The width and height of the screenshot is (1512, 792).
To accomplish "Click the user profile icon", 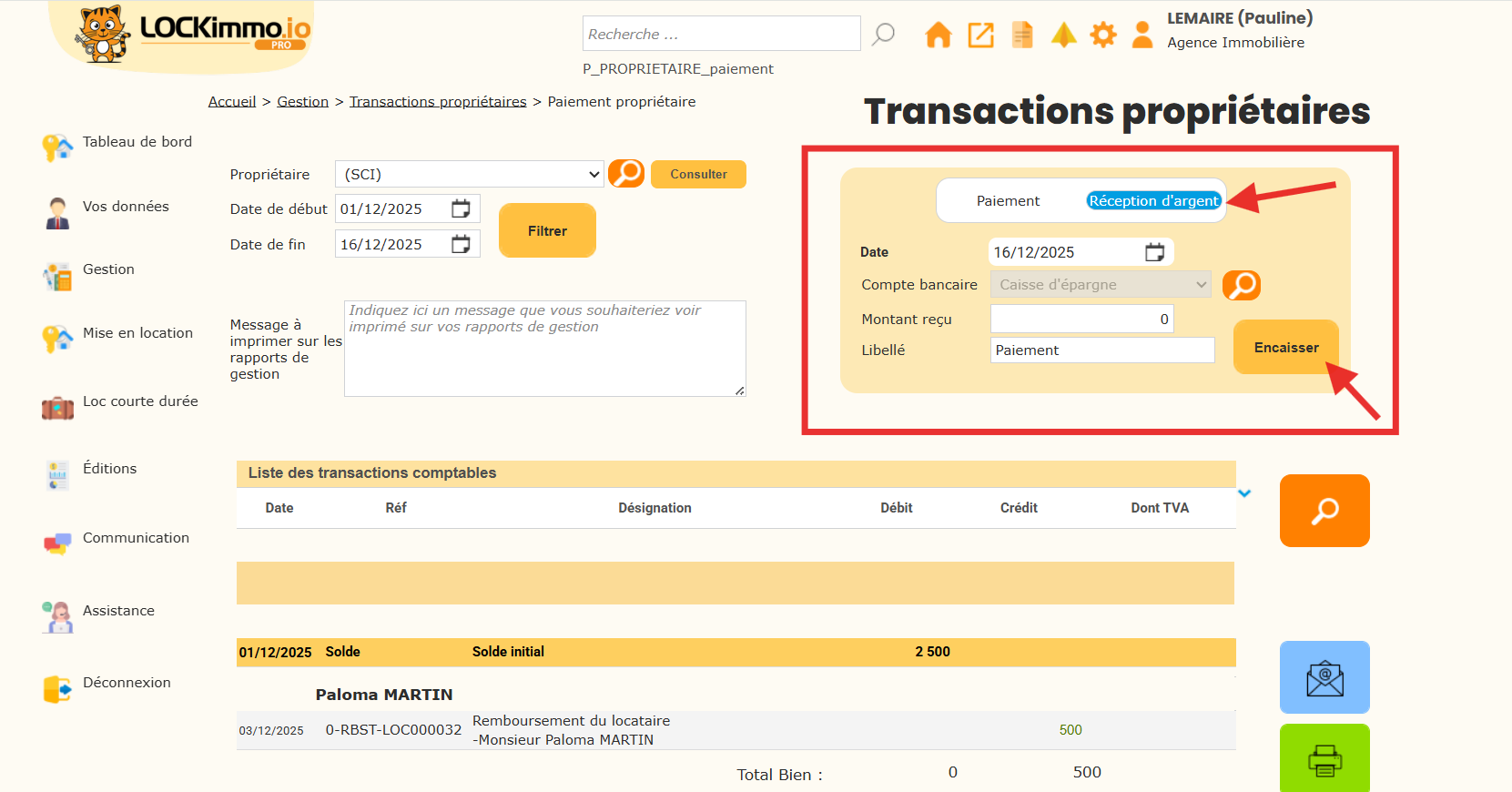I will (x=1142, y=36).
